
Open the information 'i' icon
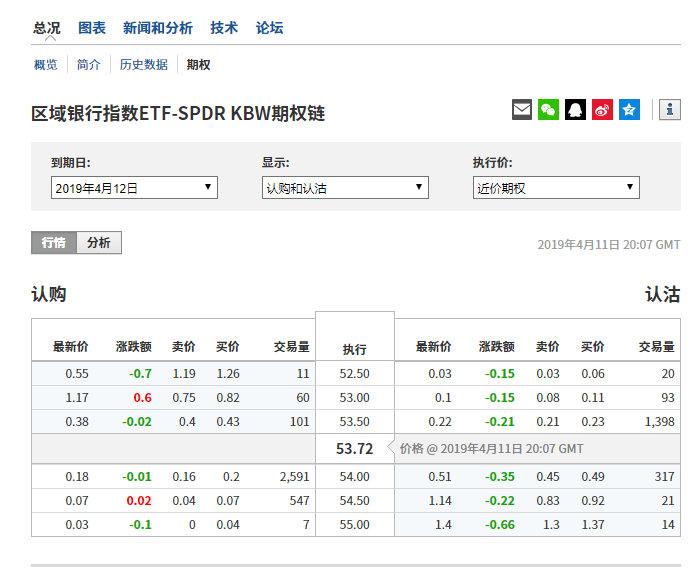[x=670, y=109]
